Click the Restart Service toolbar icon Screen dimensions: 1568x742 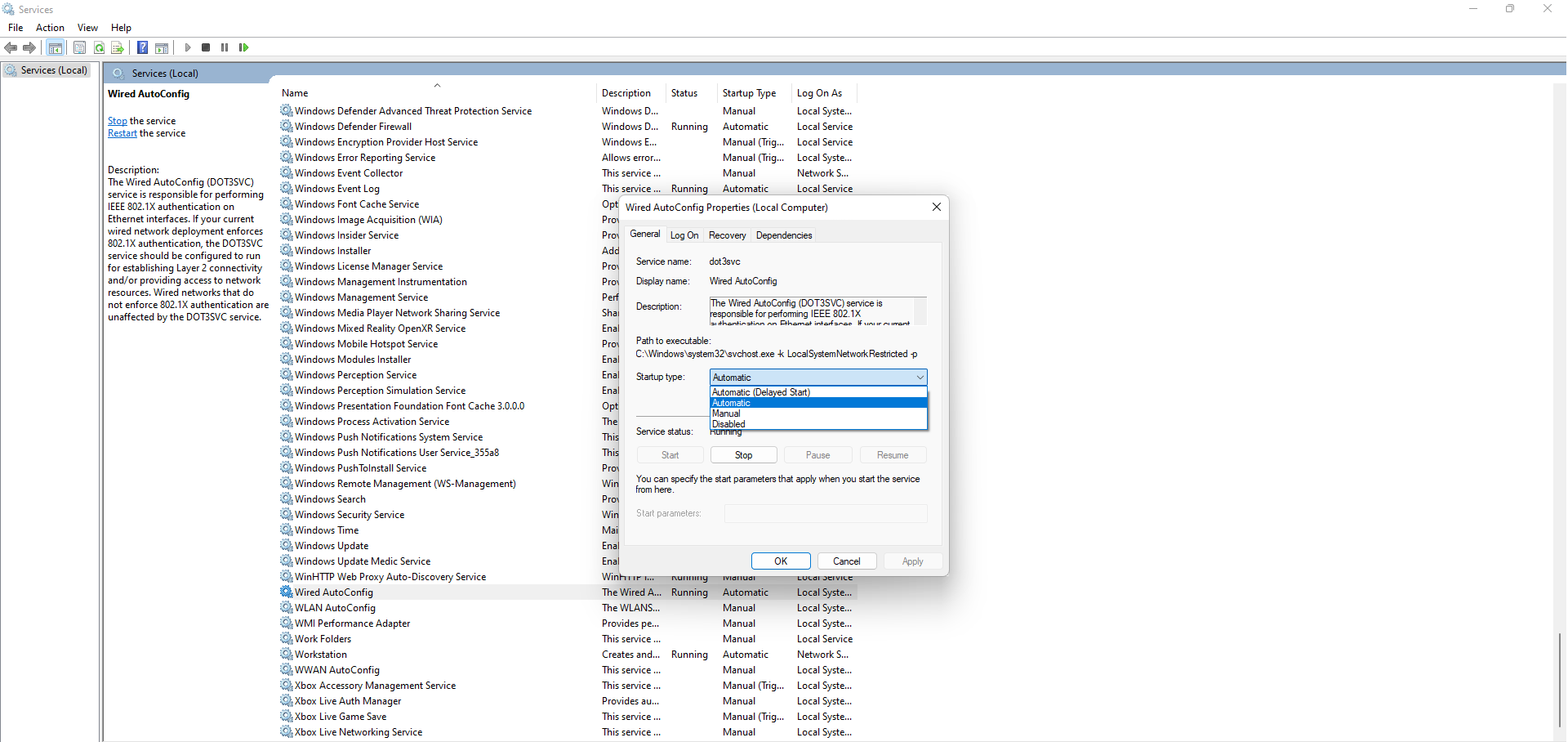click(243, 47)
